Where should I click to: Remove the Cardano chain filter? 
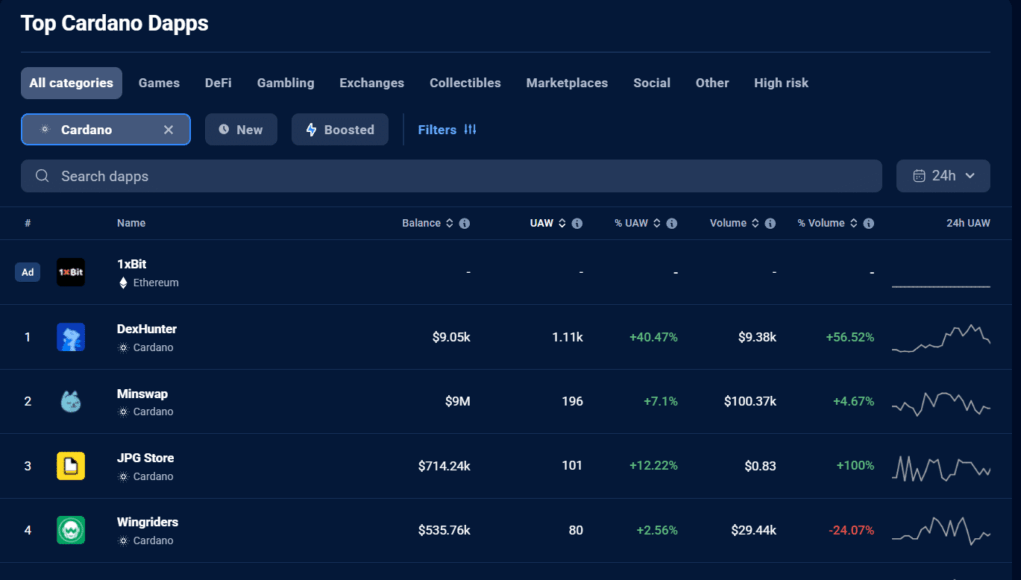(169, 130)
